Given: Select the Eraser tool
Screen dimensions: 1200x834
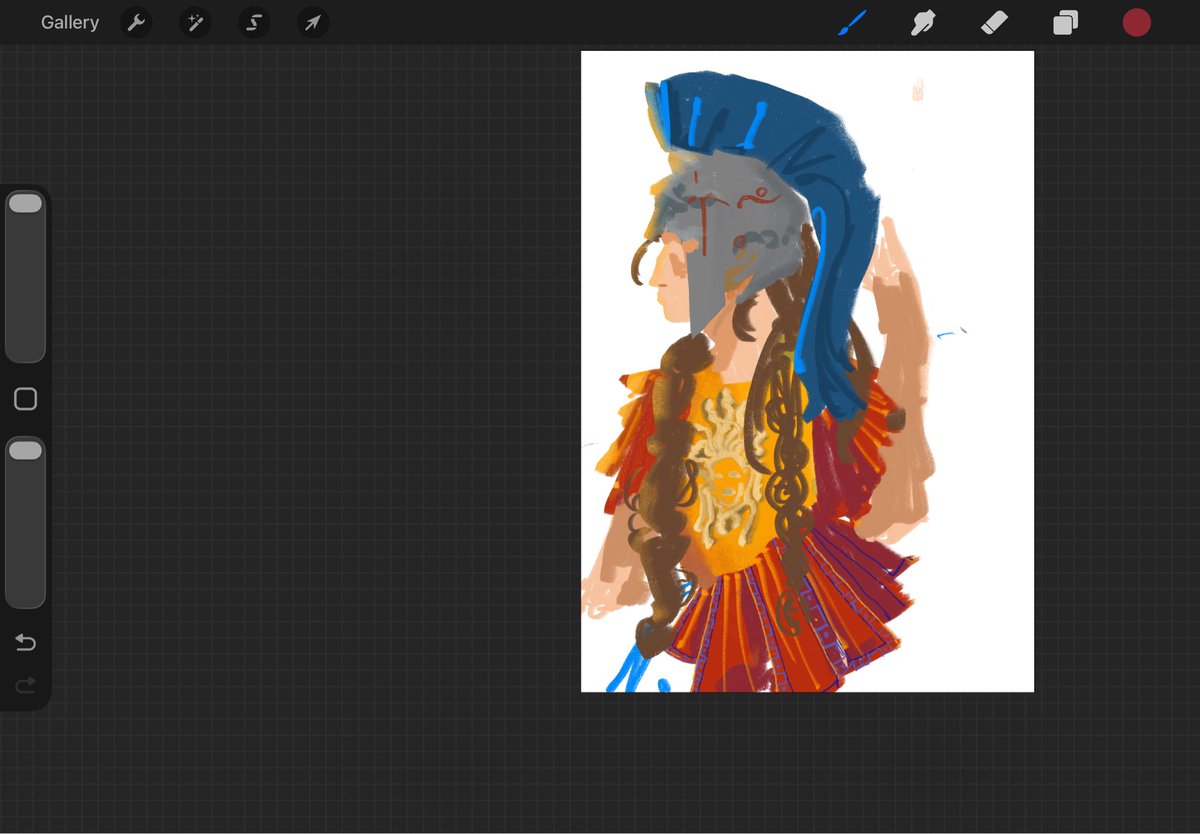Looking at the screenshot, I should tap(994, 22).
